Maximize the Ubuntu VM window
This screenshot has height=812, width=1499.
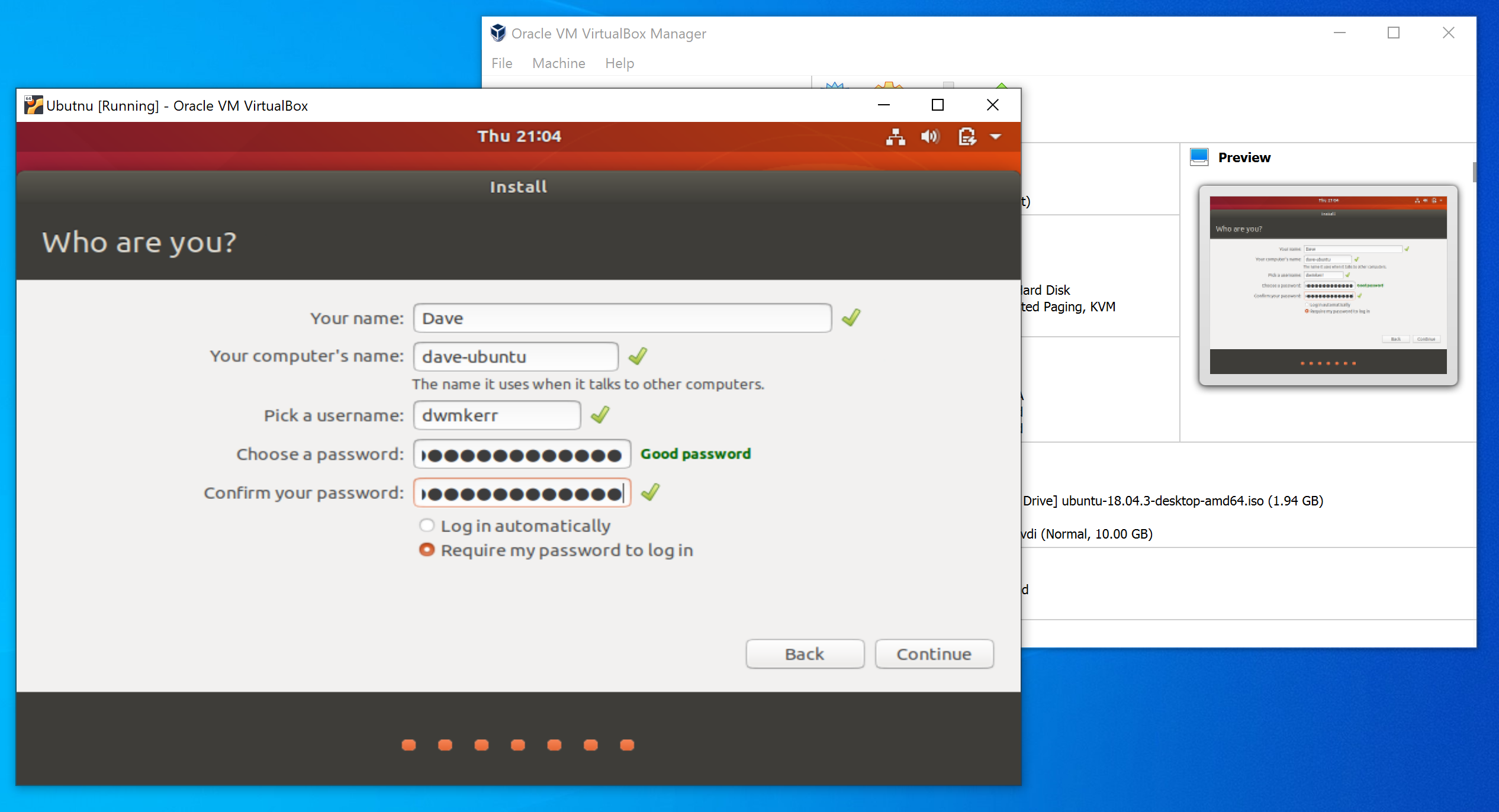tap(938, 105)
